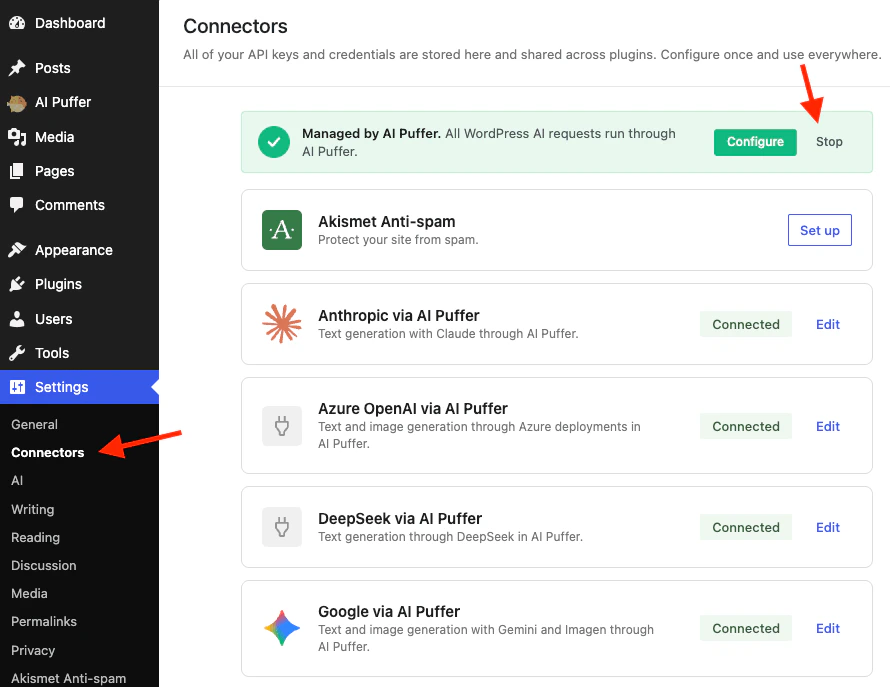Click the Anthropic starburst logo
890x687 pixels.
tap(282, 324)
